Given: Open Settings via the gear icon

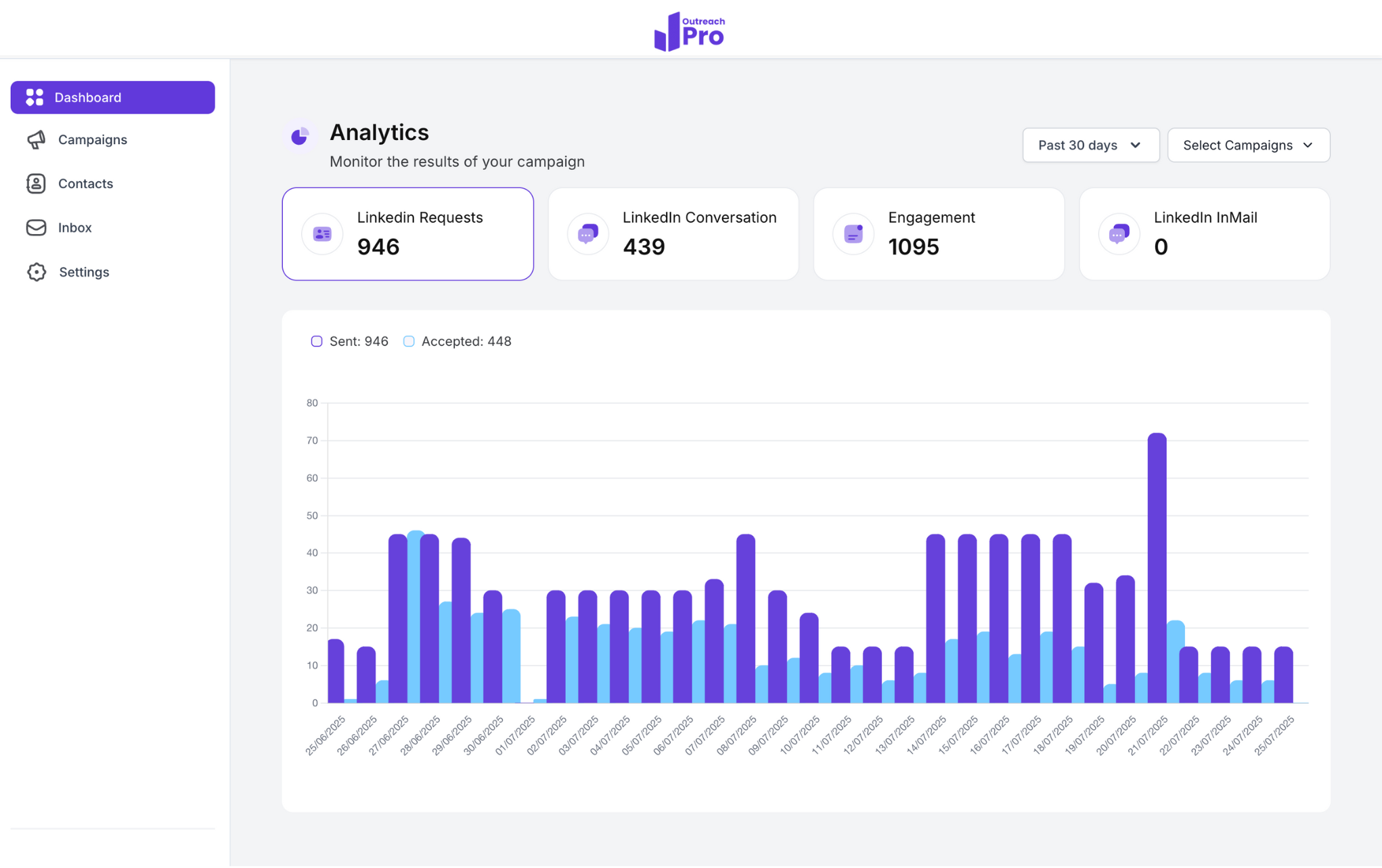Looking at the screenshot, I should coord(35,271).
